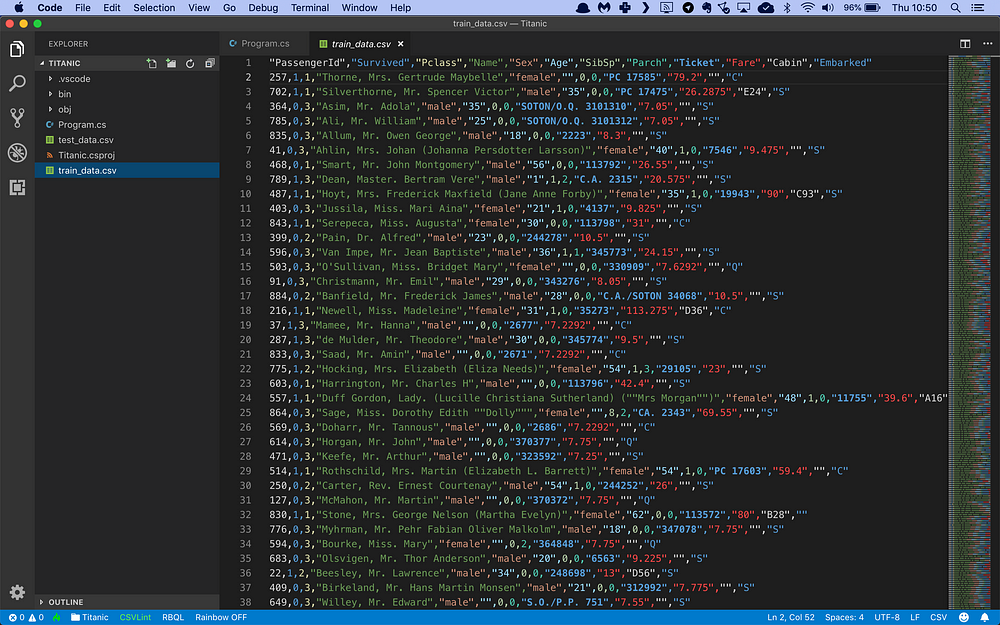Image resolution: width=1000 pixels, height=625 pixels.
Task: Split the editor to the right
Action: (x=965, y=43)
